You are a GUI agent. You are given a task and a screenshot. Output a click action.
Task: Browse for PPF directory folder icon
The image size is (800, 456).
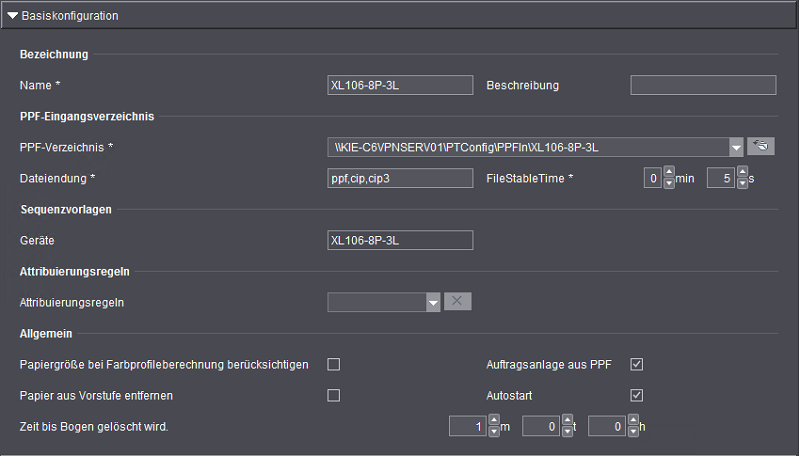(762, 147)
